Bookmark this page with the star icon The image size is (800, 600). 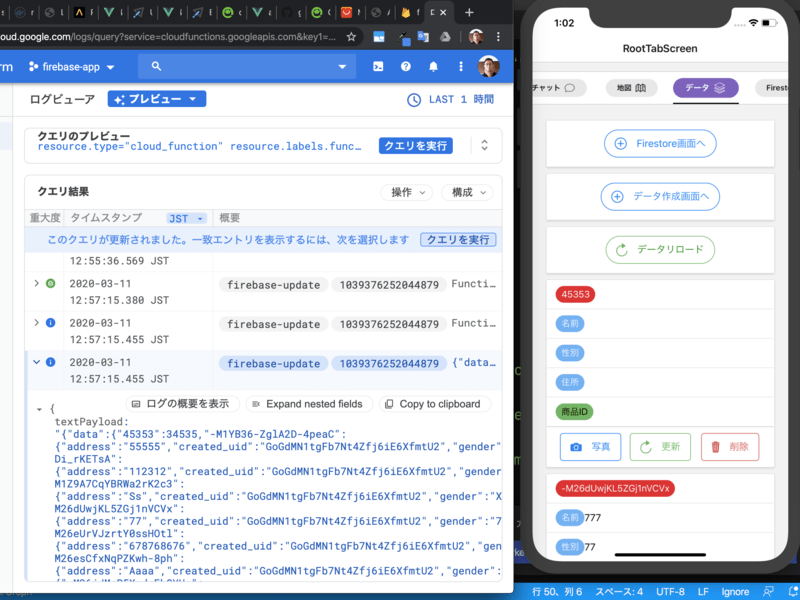pos(352,36)
